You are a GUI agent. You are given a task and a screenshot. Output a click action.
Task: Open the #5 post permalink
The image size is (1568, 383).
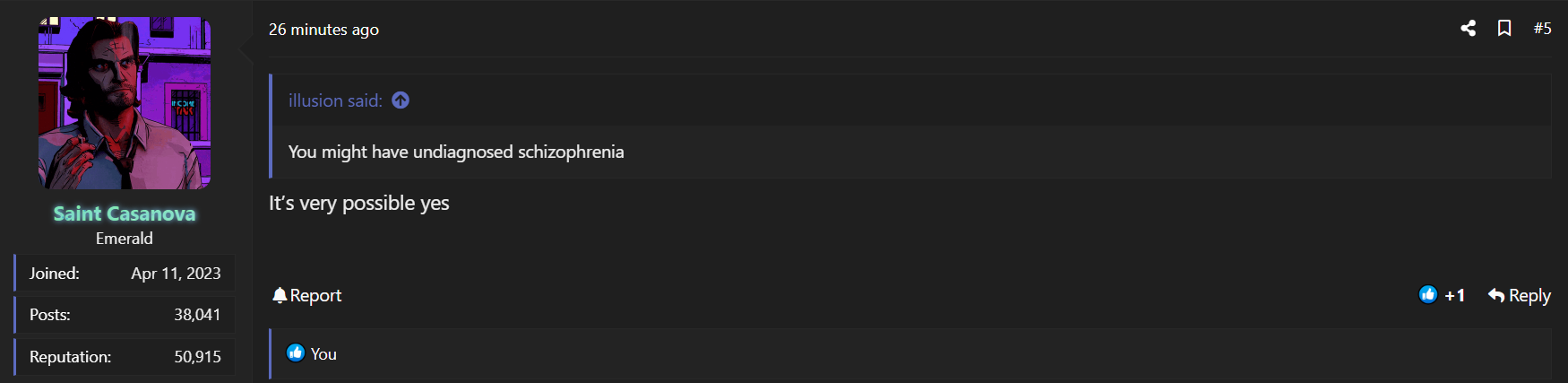[1542, 29]
